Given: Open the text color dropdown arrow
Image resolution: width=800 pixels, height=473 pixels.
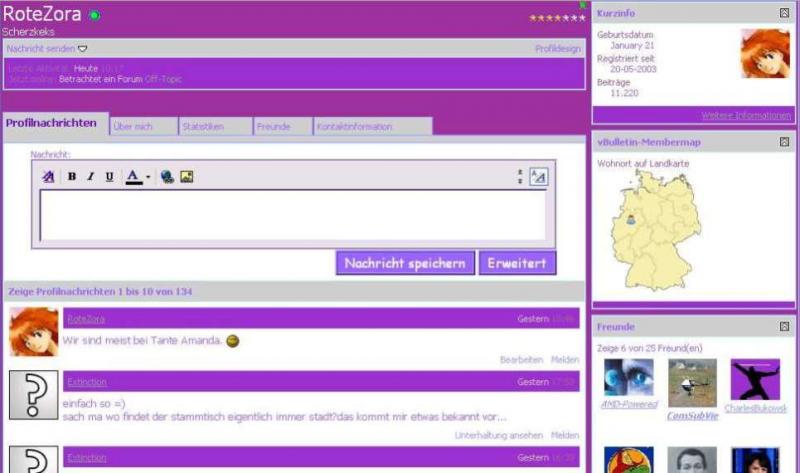Looking at the screenshot, I should pyautogui.click(x=148, y=178).
